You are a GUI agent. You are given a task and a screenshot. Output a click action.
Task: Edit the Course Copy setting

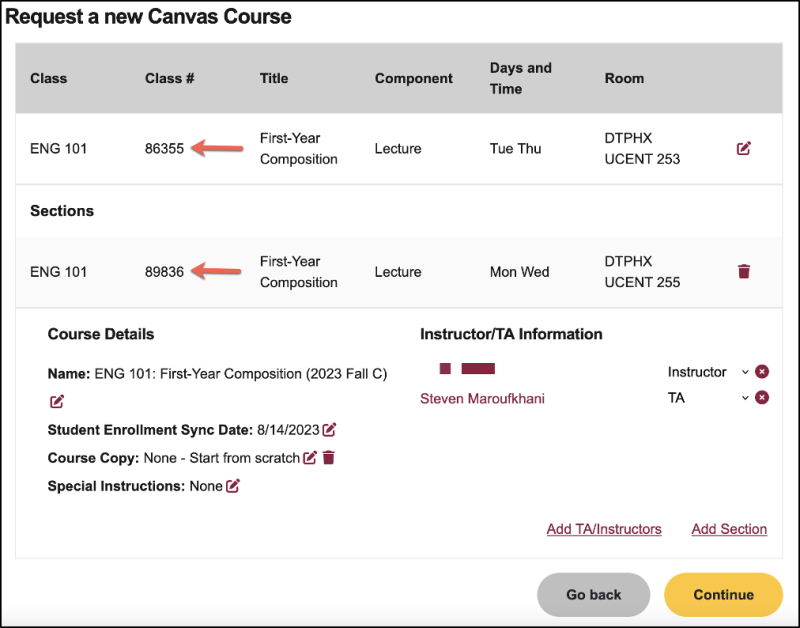[x=310, y=458]
